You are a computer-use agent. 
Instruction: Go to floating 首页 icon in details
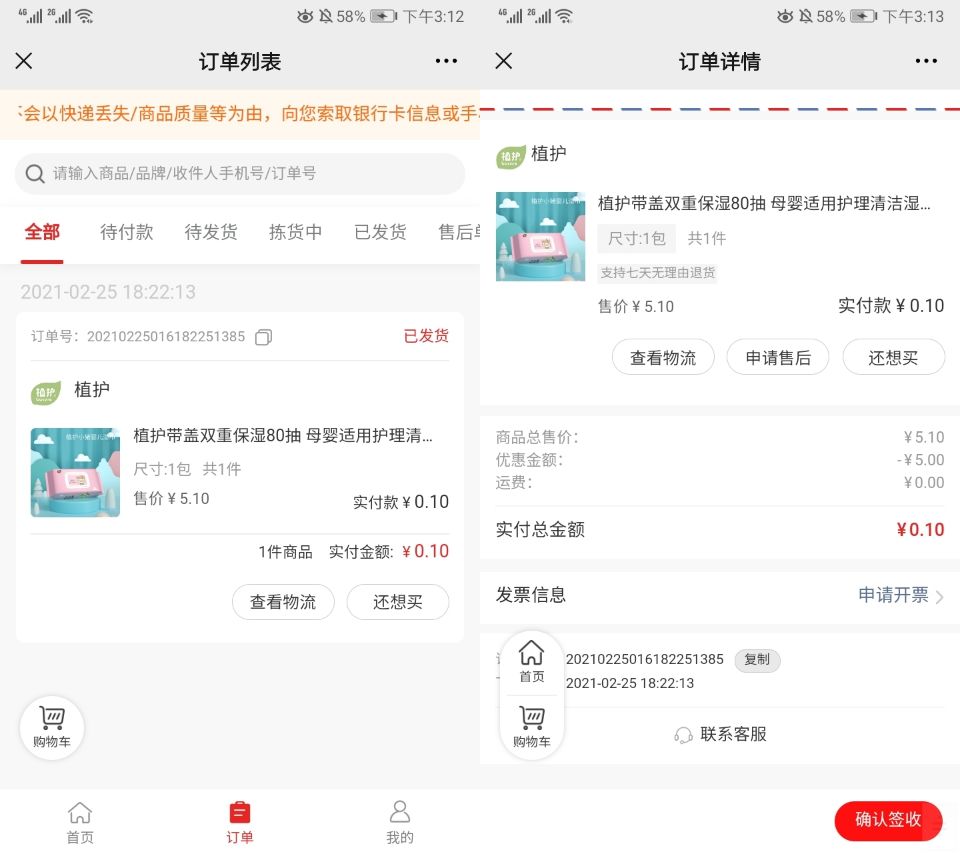tap(531, 662)
